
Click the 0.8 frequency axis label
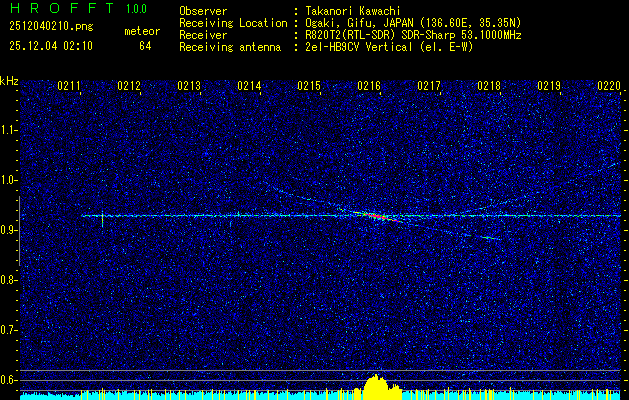click(8, 280)
